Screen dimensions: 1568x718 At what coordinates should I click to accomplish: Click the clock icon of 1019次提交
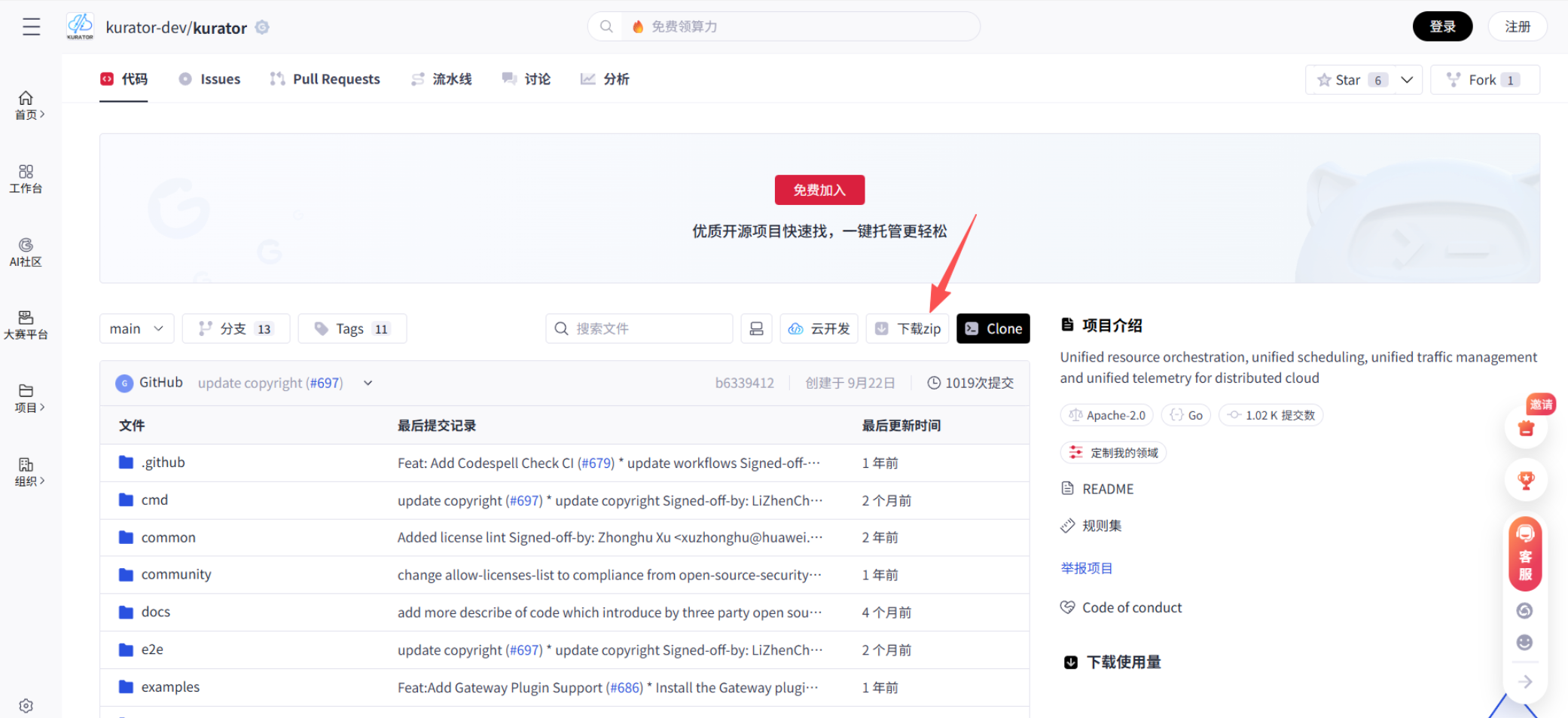(x=934, y=383)
